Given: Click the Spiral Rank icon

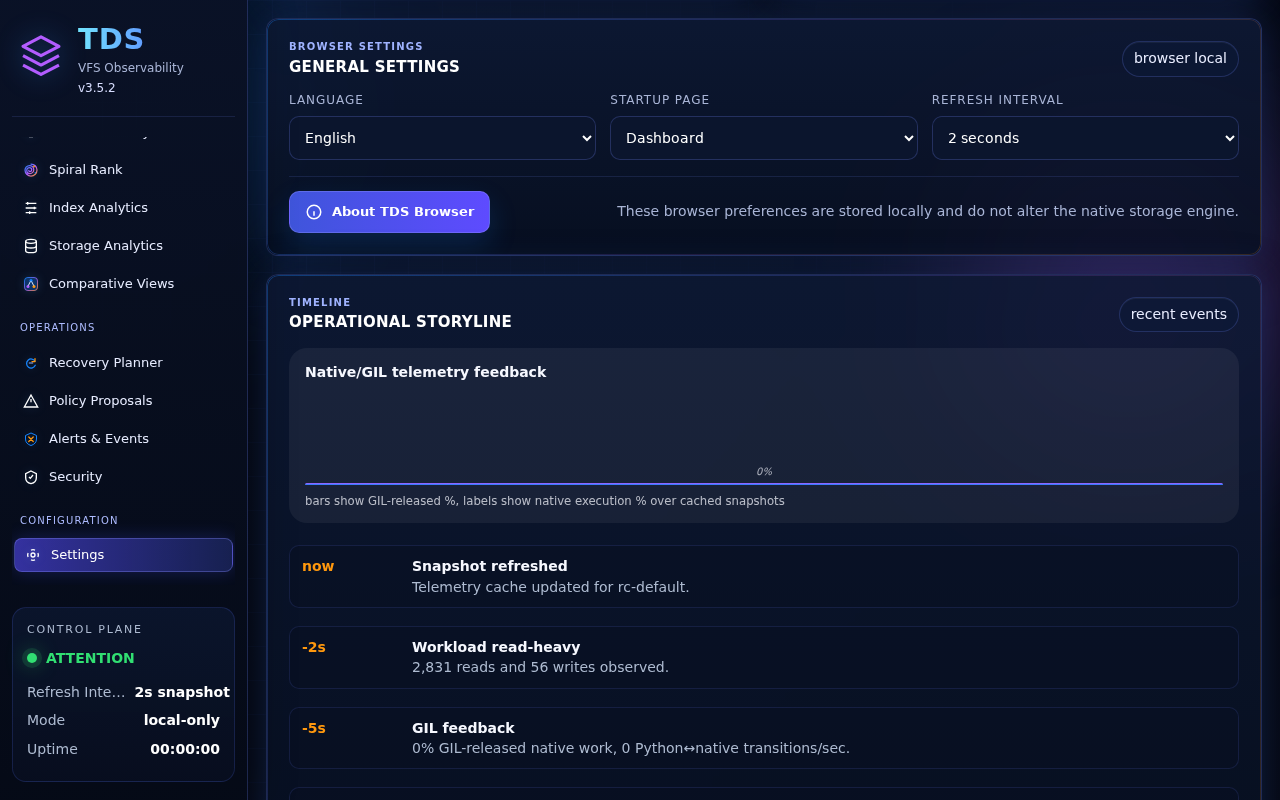Looking at the screenshot, I should [31, 170].
